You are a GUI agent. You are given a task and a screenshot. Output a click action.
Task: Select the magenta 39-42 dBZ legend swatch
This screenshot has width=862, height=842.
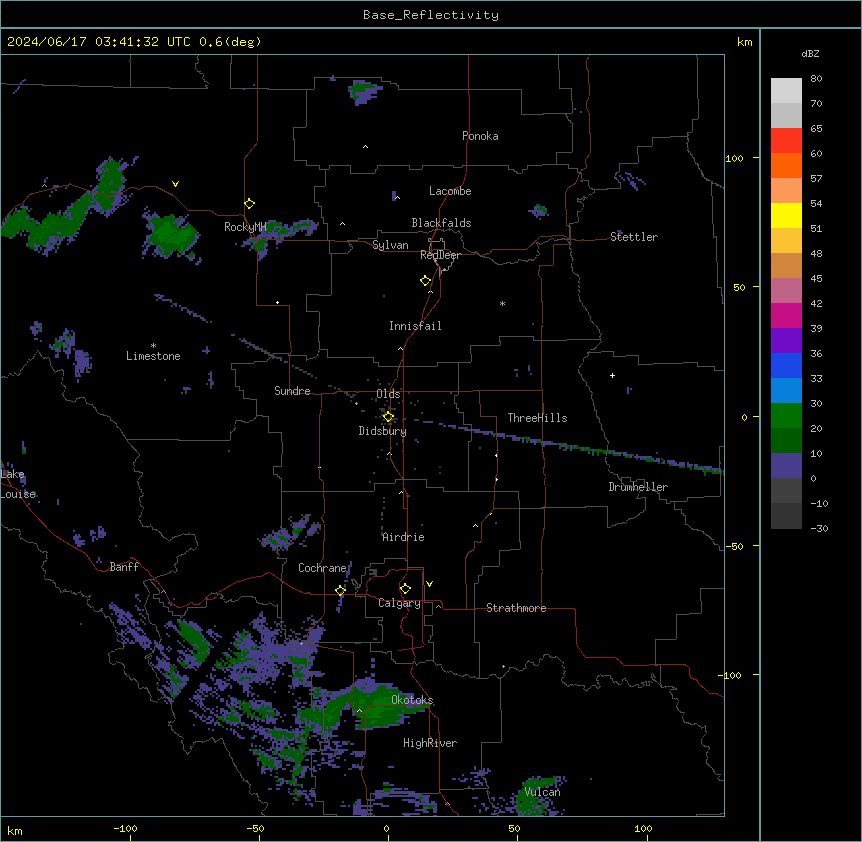(786, 315)
